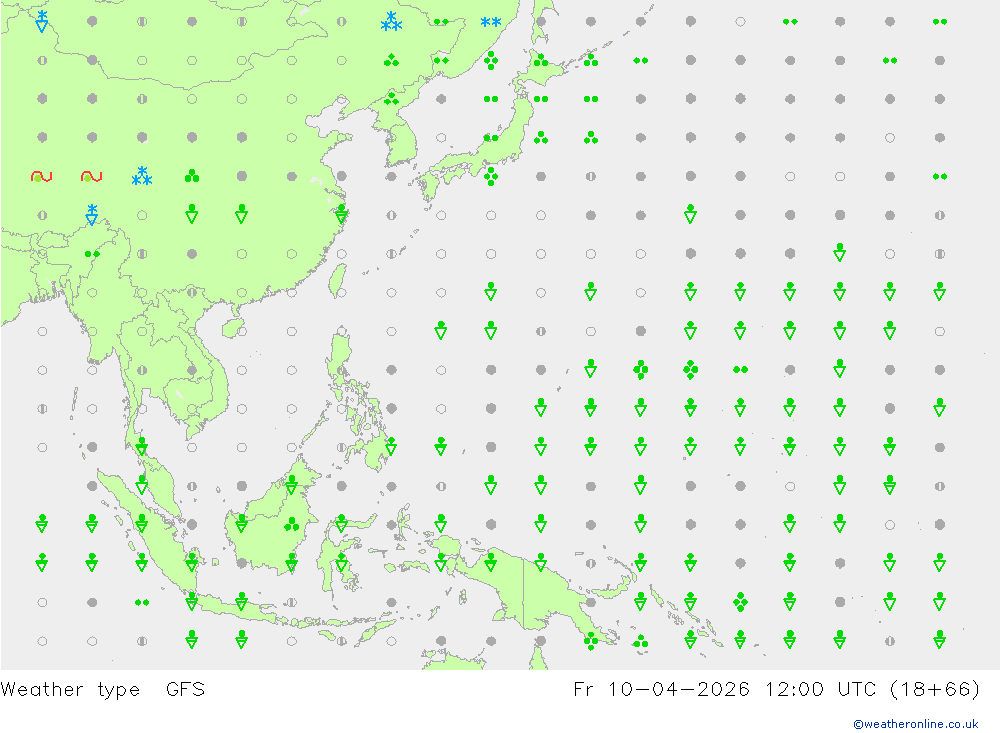The image size is (1000, 733).
Task: Click the blue double snowflake symbol near the Russian coast
Action: pos(490,22)
